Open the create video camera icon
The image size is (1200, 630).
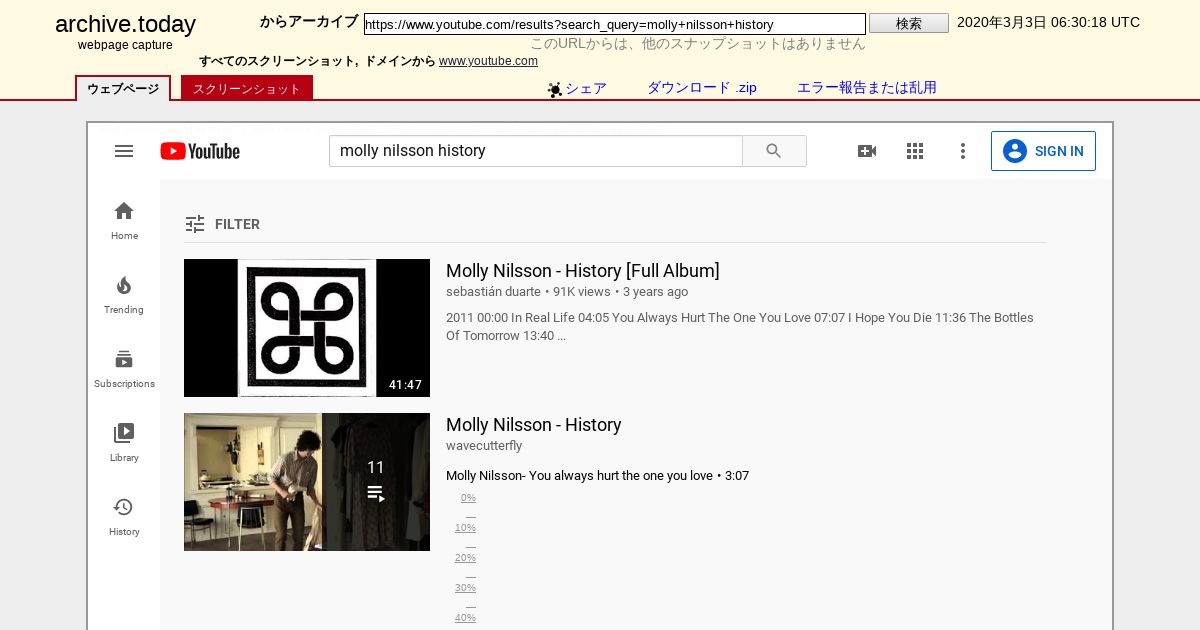[867, 151]
